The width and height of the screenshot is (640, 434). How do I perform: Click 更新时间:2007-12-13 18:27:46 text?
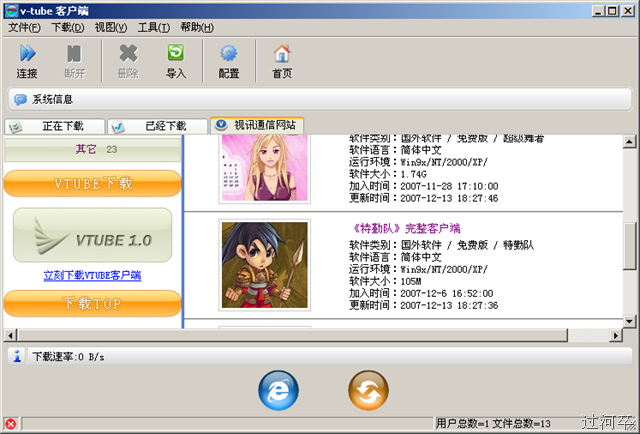424,198
